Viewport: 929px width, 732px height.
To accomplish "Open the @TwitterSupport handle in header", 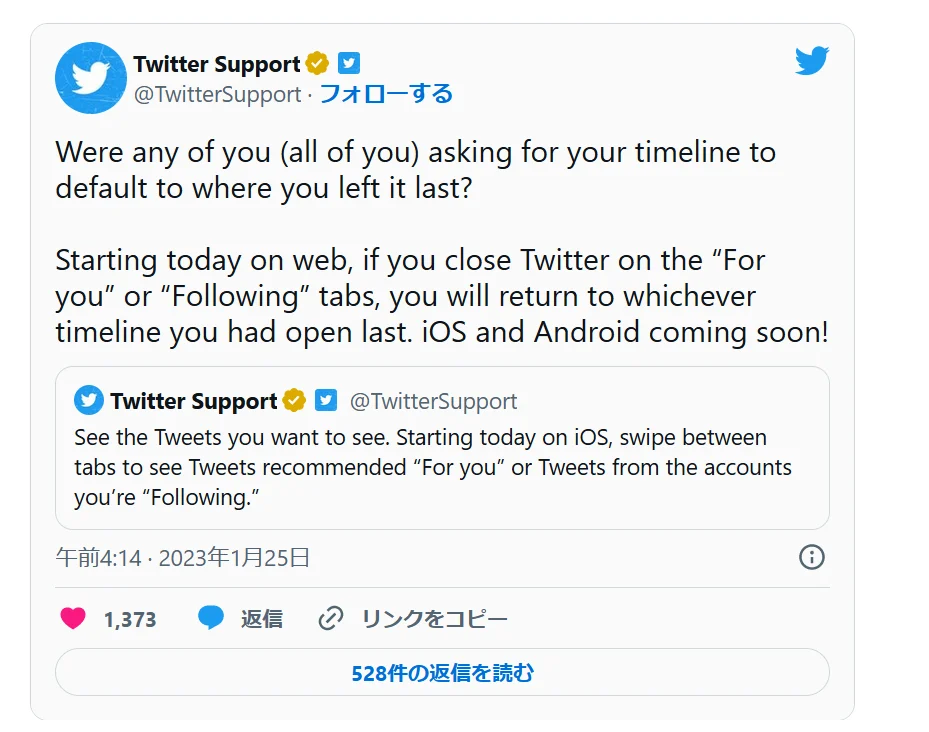I will [x=217, y=94].
